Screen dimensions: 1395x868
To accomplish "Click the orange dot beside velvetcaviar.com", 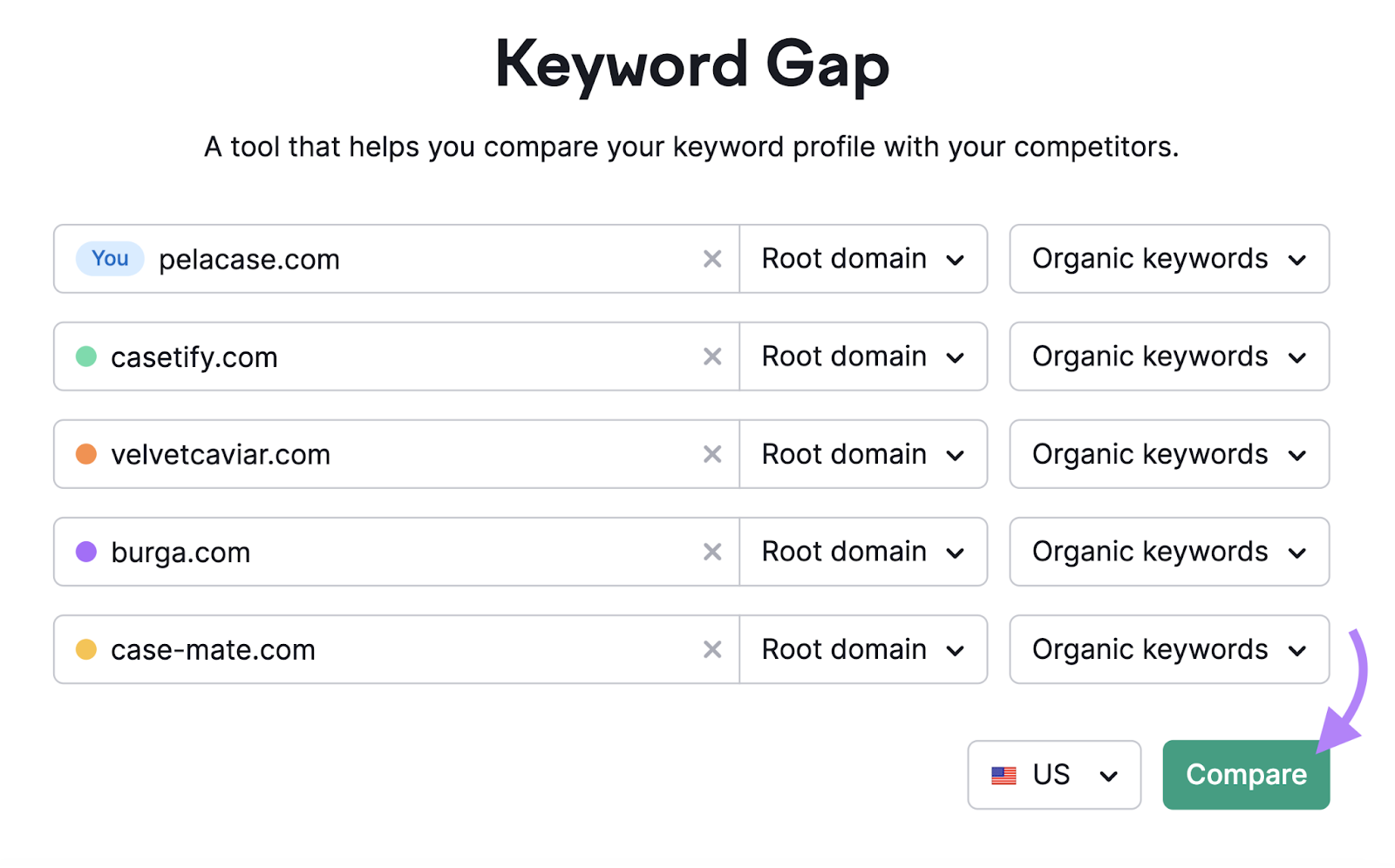I will 86,453.
